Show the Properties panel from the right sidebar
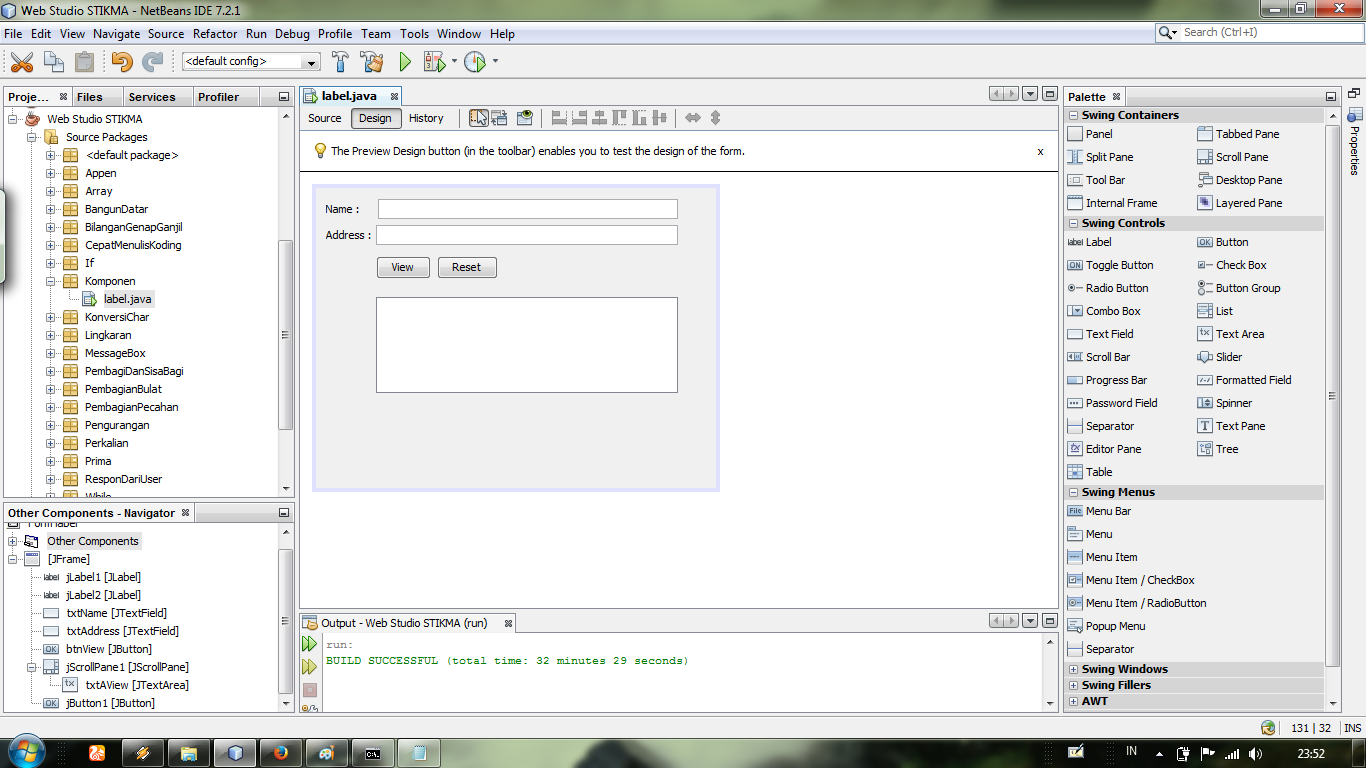 (x=1357, y=148)
